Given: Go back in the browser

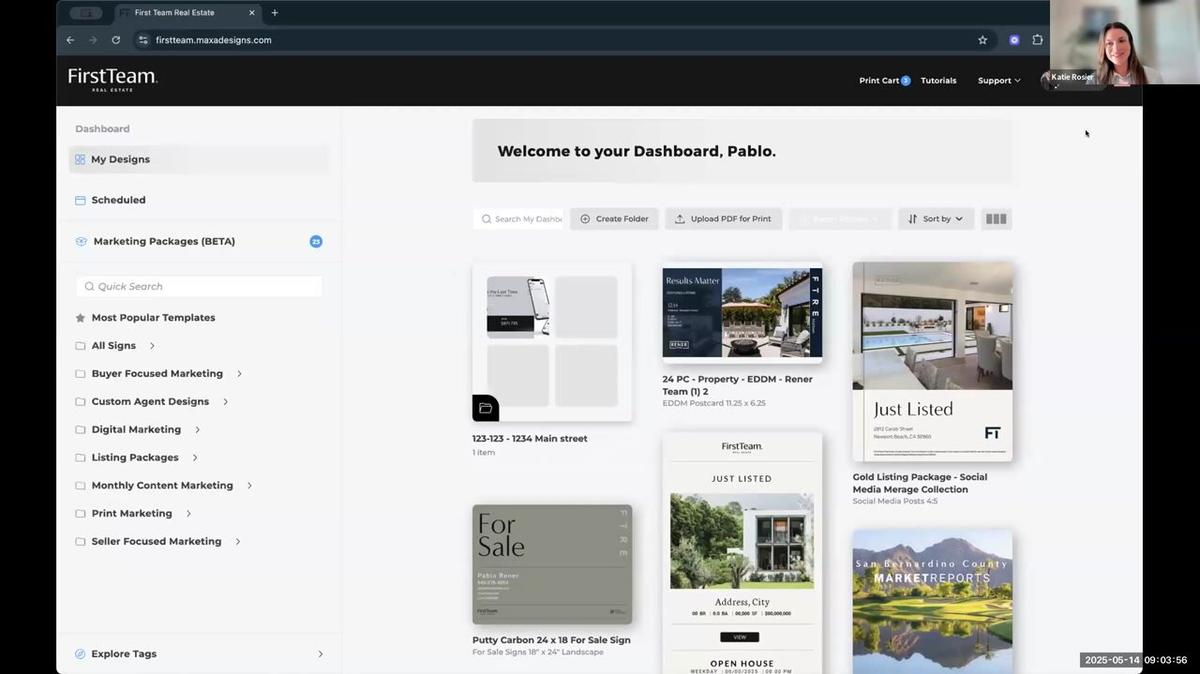Looking at the screenshot, I should pos(70,40).
